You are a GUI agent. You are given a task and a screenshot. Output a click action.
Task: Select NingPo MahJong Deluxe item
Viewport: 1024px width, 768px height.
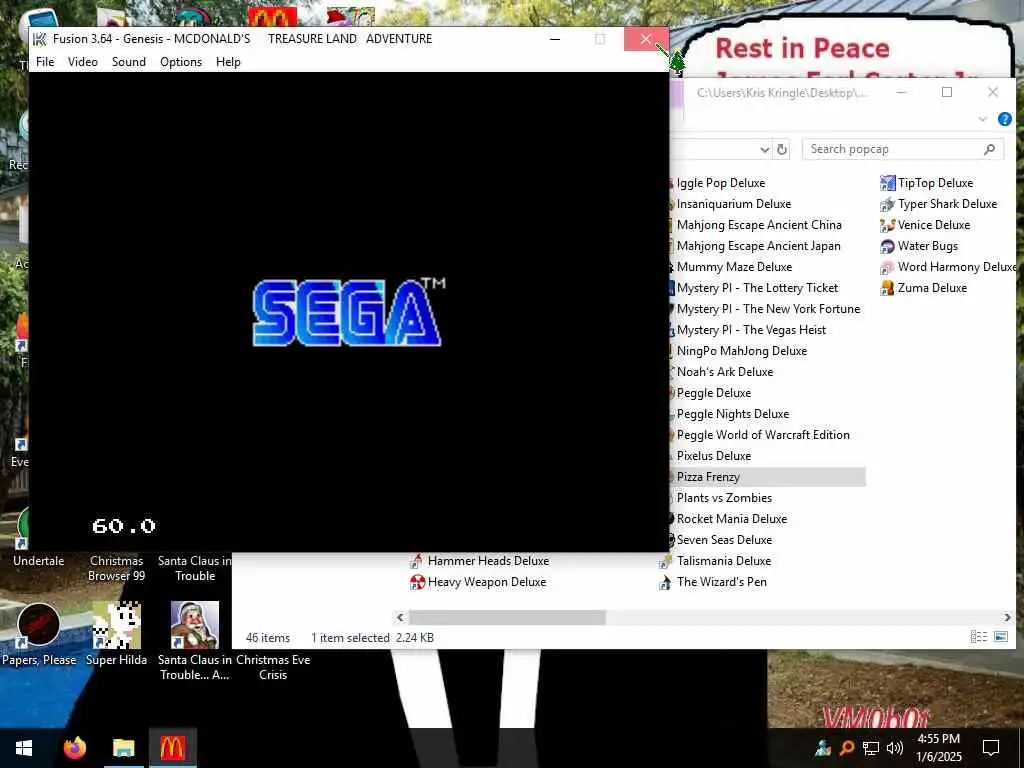(741, 351)
